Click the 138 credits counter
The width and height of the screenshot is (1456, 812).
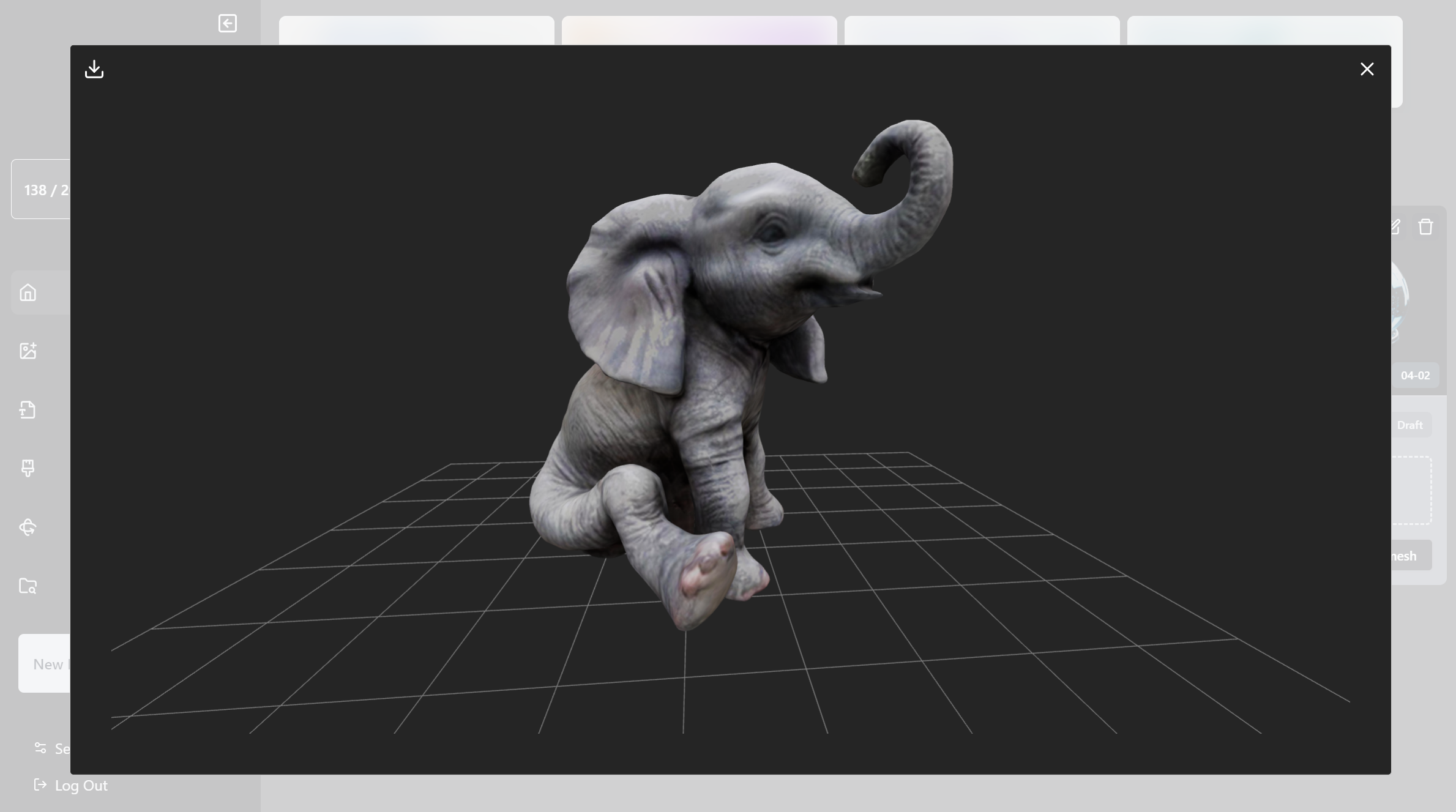coord(41,189)
